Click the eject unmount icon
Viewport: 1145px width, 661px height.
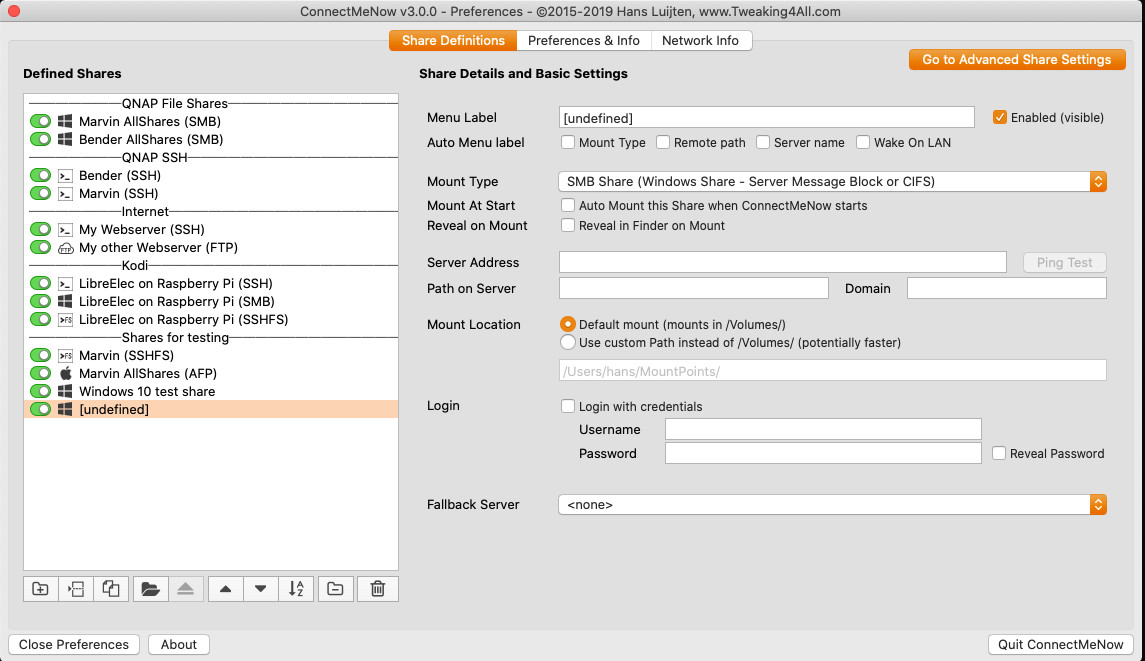coord(185,589)
